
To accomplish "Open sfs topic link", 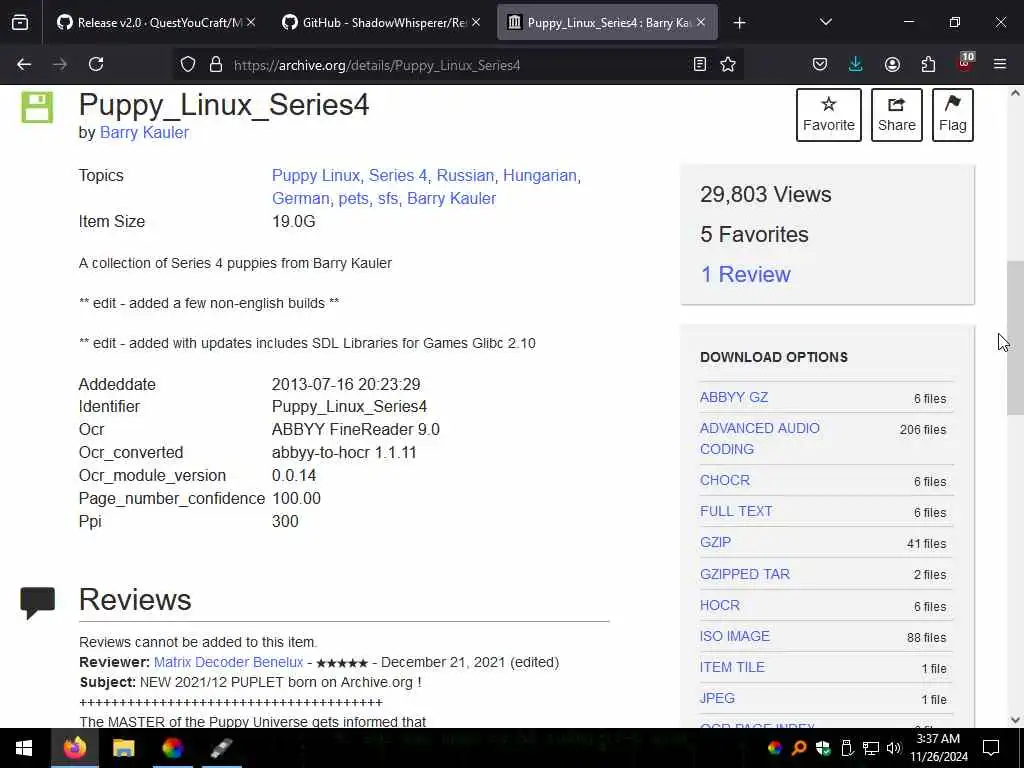I will tap(388, 199).
